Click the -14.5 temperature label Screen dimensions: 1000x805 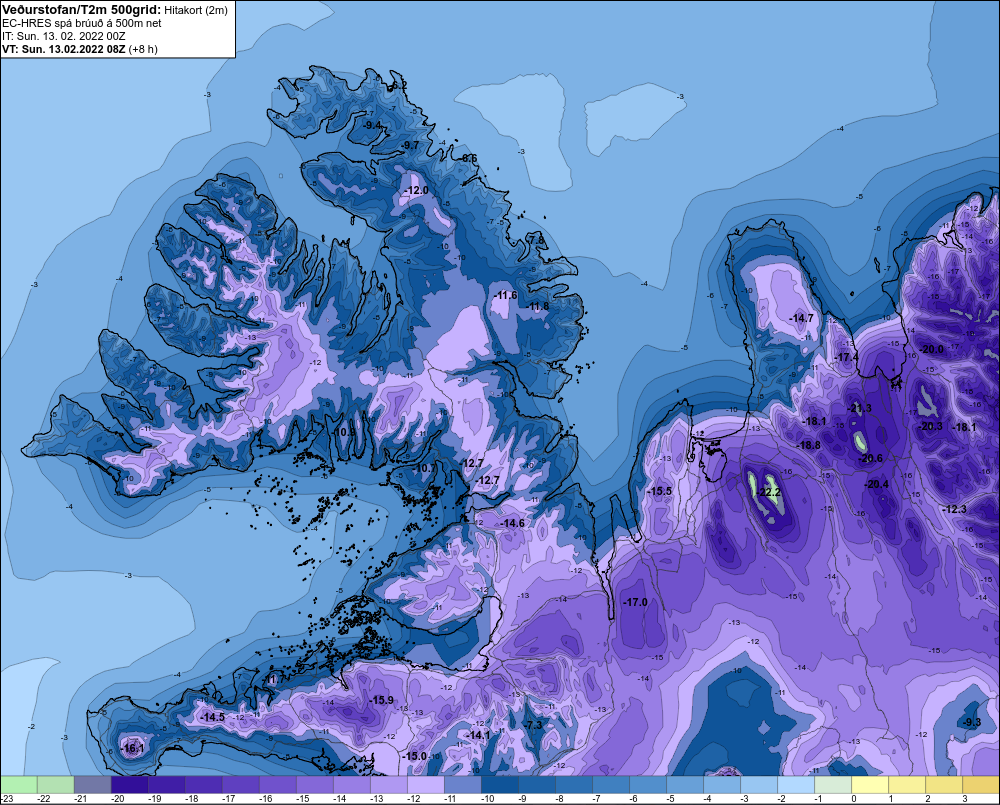[x=212, y=717]
